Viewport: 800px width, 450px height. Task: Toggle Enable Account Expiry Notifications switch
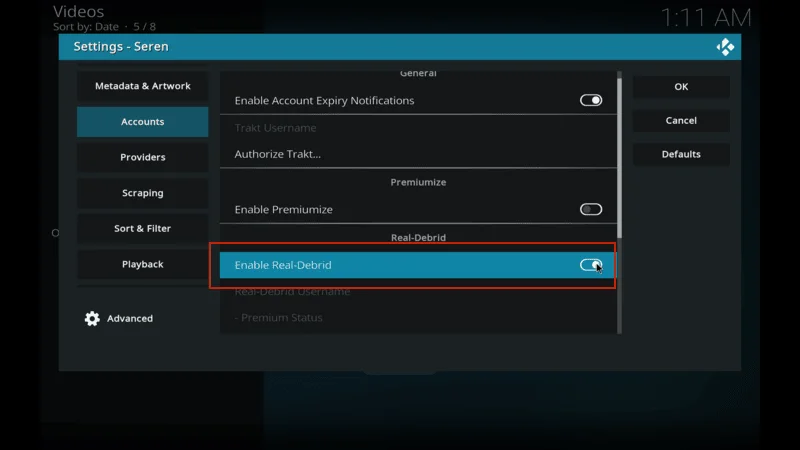[x=591, y=101]
